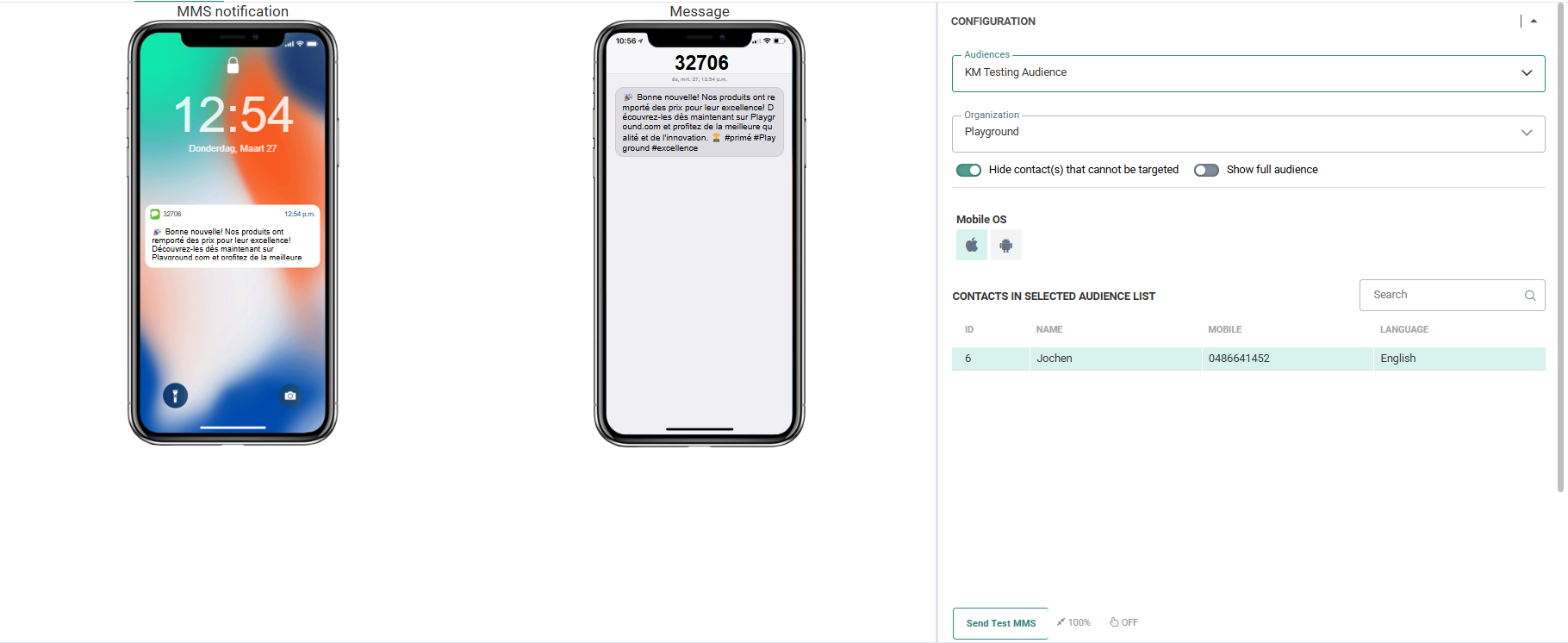Sort contacts by LANGUAGE column
The height and width of the screenshot is (643, 1568).
pyautogui.click(x=1403, y=329)
